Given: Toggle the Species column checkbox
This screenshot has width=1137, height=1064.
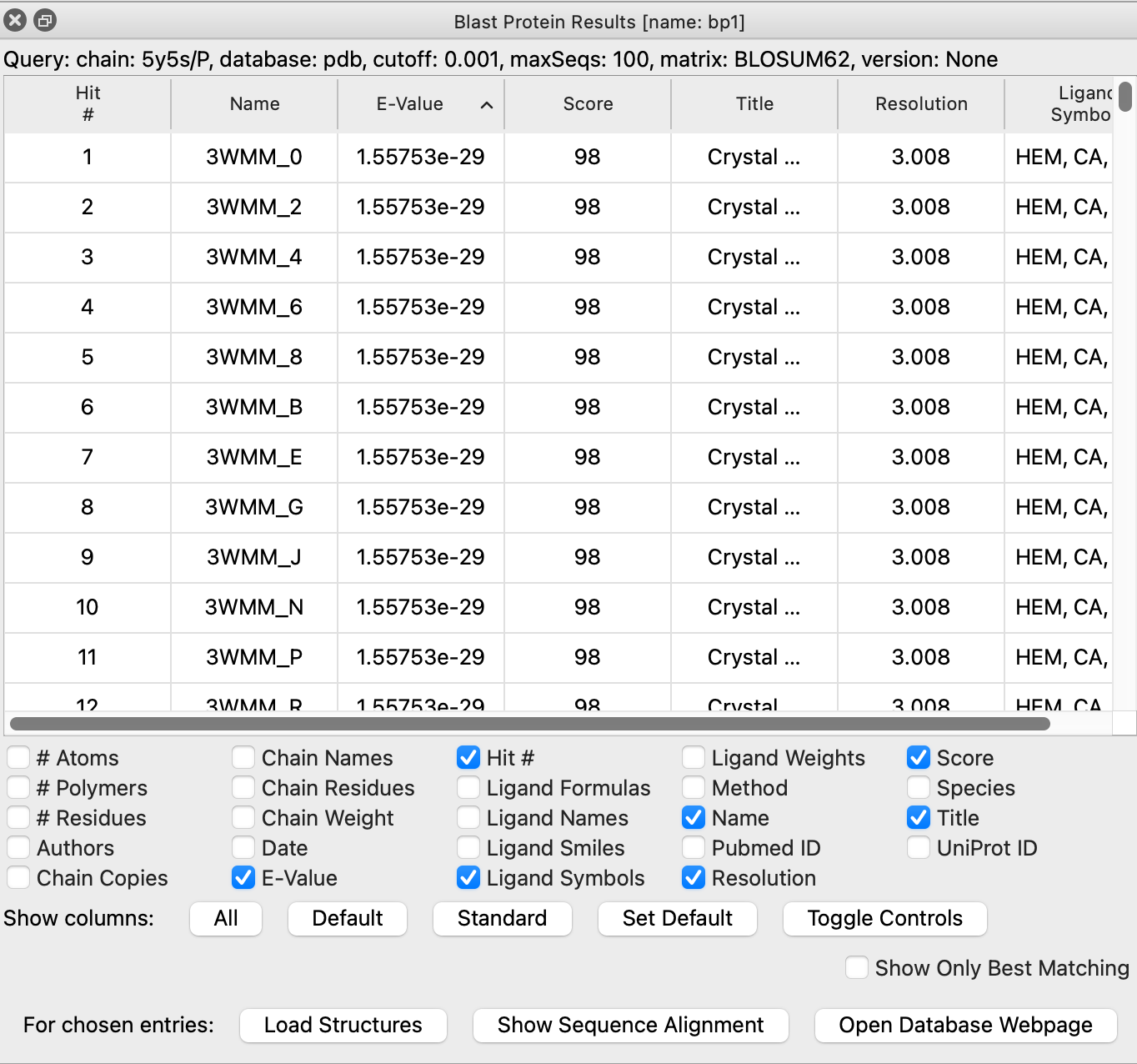Looking at the screenshot, I should click(x=919, y=787).
